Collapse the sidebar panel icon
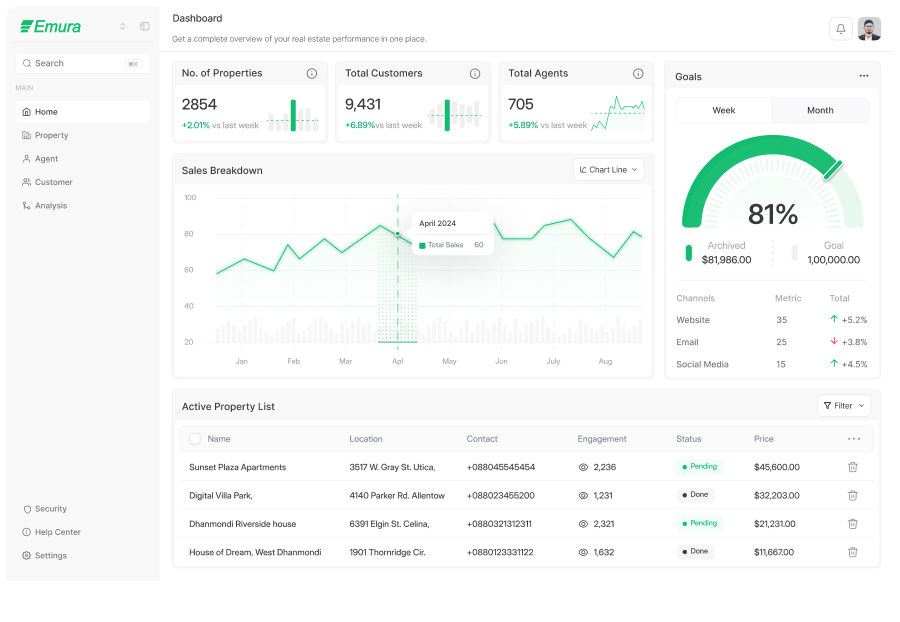Image resolution: width=900 pixels, height=622 pixels. pos(145,26)
